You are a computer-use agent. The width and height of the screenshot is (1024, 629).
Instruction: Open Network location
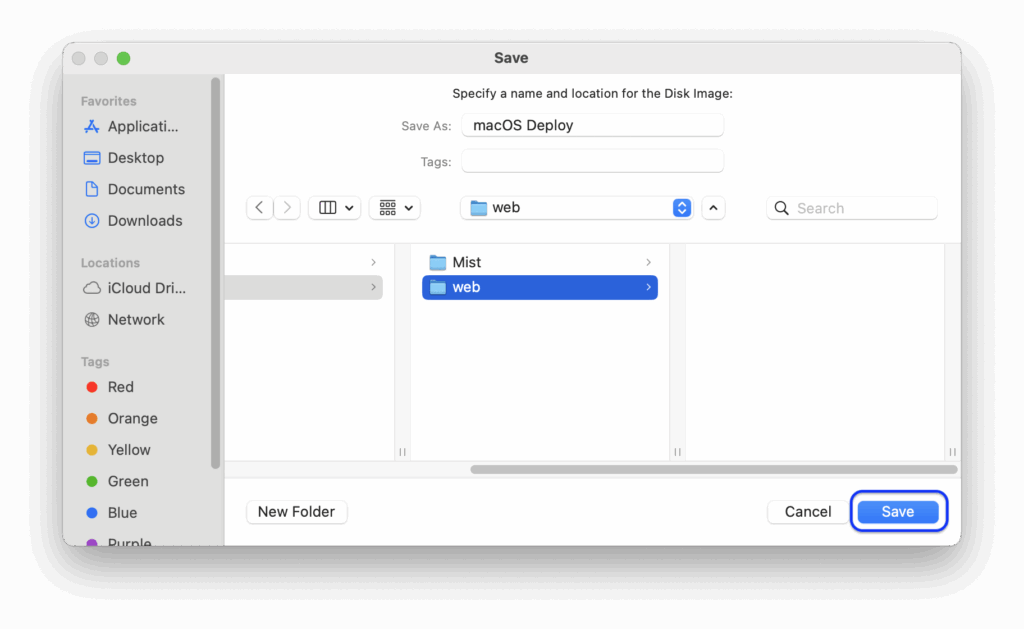tap(124, 319)
